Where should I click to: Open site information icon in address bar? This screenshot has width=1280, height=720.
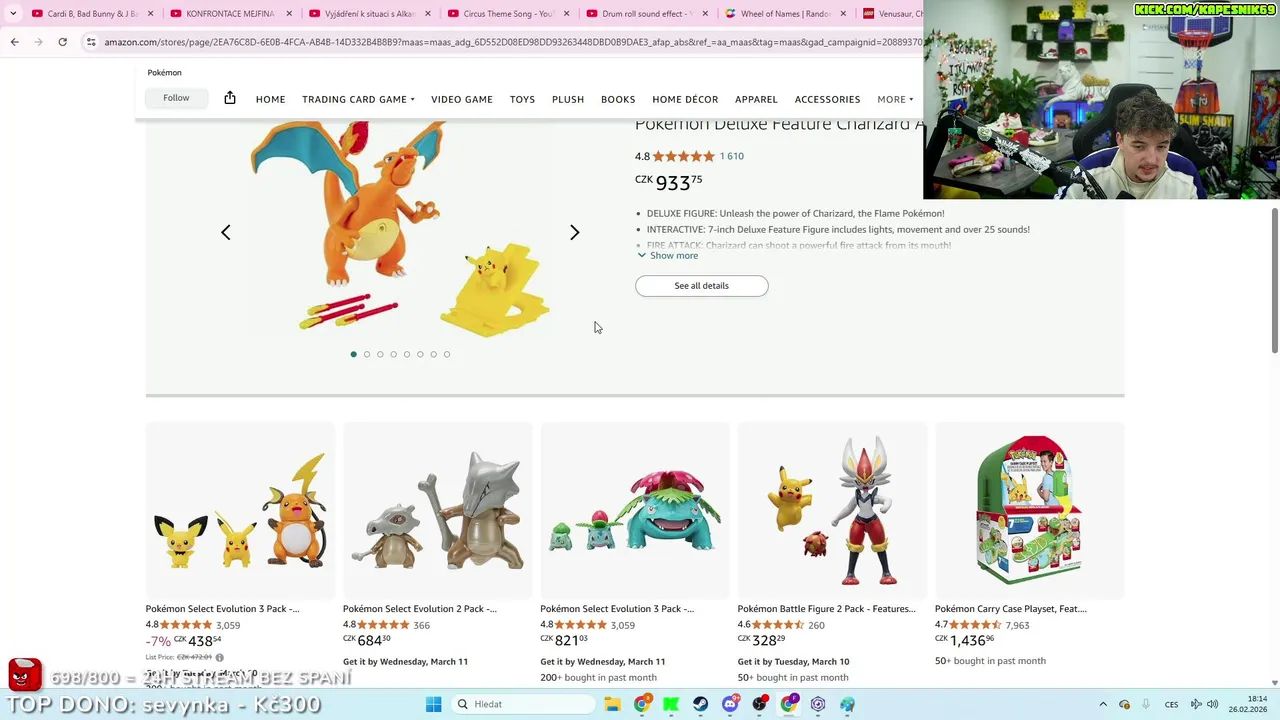(91, 42)
